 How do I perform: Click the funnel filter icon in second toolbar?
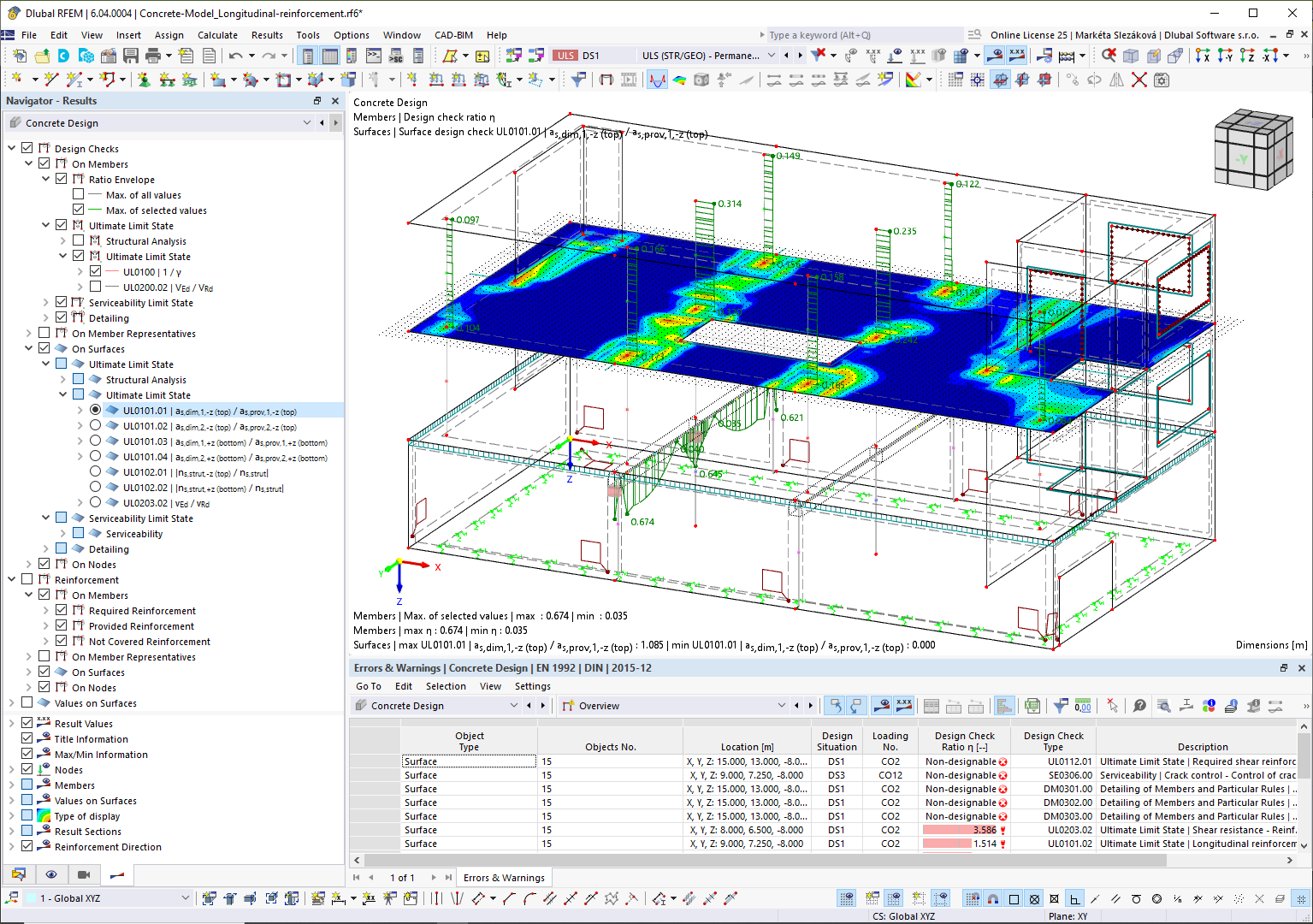(x=579, y=80)
